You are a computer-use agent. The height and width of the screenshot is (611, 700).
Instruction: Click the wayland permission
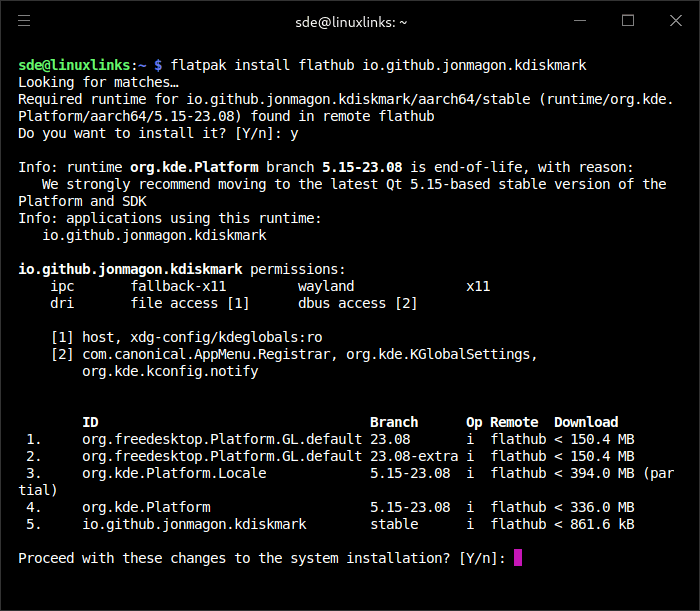pyautogui.click(x=326, y=287)
